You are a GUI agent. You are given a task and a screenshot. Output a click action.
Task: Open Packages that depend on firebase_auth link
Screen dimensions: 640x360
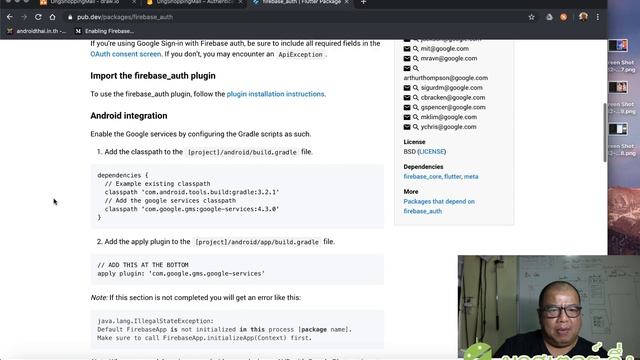(439, 206)
